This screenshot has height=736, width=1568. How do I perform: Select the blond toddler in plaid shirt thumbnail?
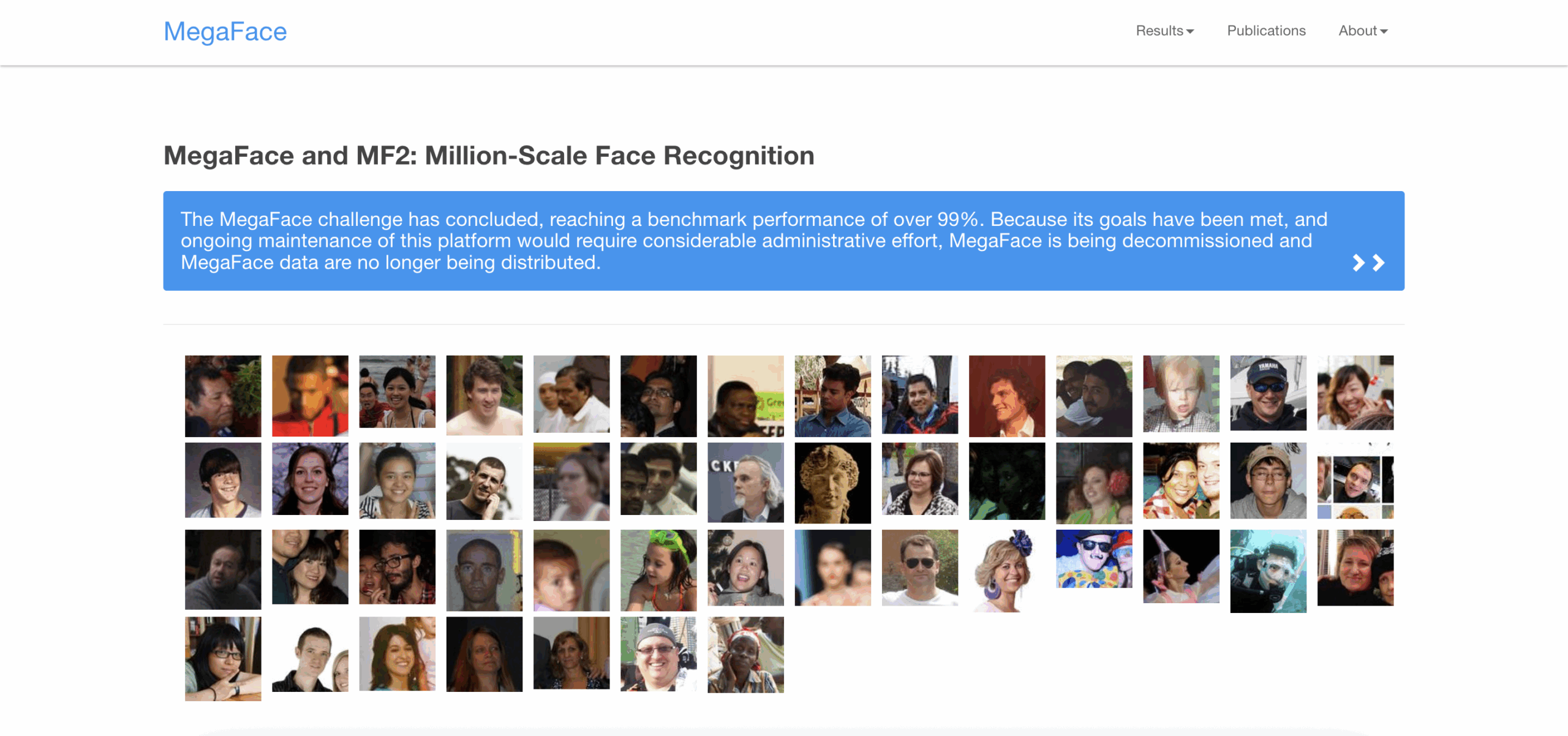coord(1181,394)
